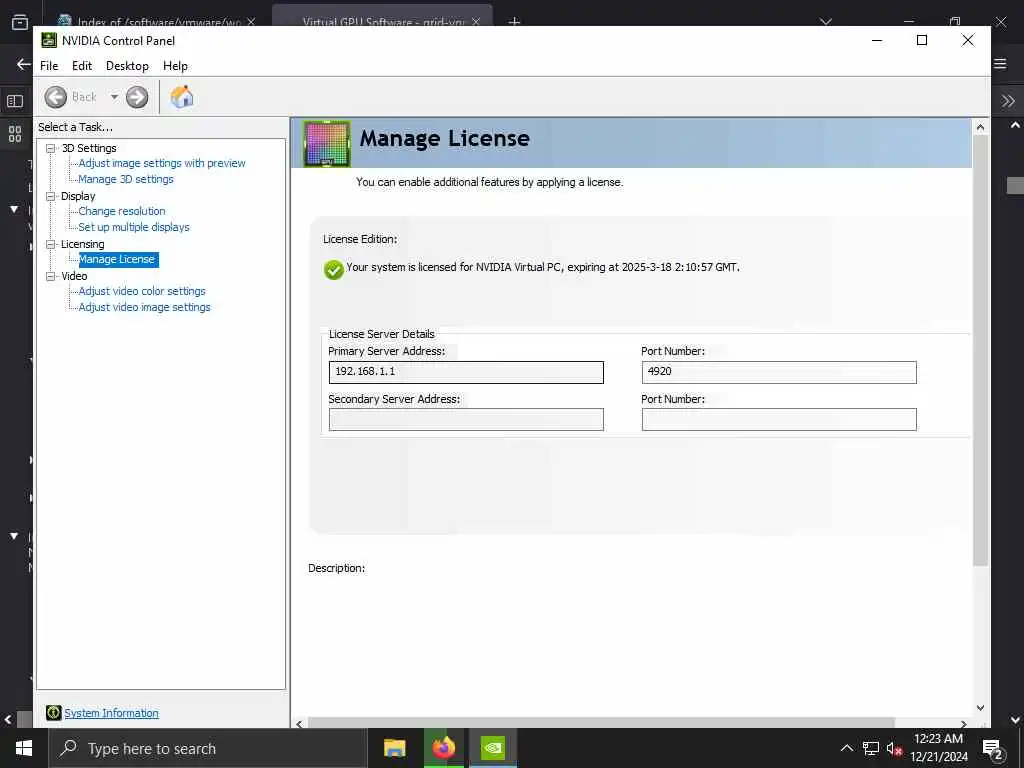Viewport: 1024px width, 768px height.
Task: Open a new Firefox tab
Action: point(514,22)
